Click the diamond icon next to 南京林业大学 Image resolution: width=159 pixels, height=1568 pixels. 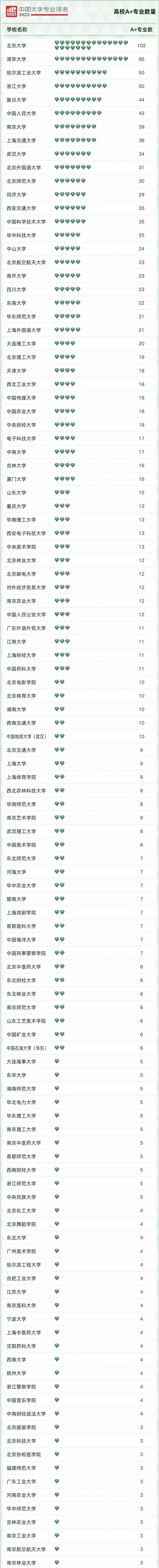[x=57, y=1562]
